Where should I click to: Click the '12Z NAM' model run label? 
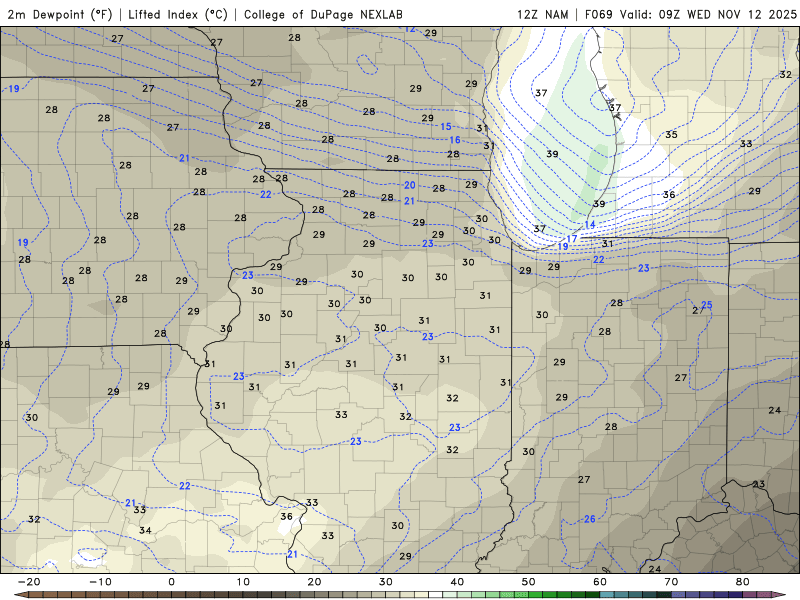pyautogui.click(x=542, y=14)
